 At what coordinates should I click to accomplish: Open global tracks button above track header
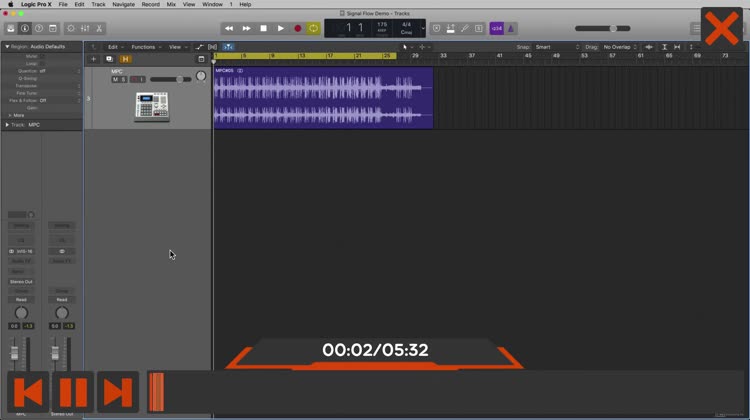tap(201, 59)
